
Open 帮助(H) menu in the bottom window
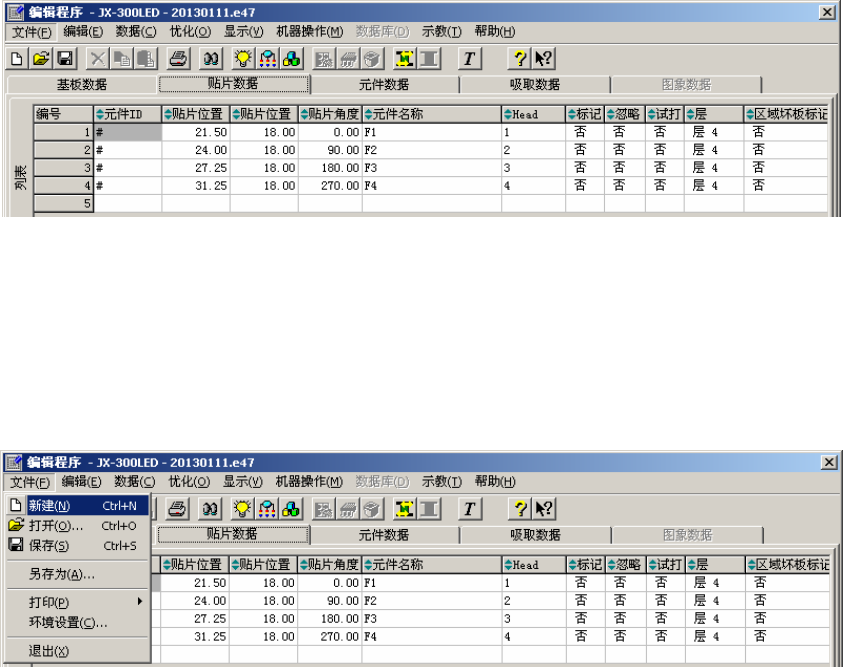point(495,482)
